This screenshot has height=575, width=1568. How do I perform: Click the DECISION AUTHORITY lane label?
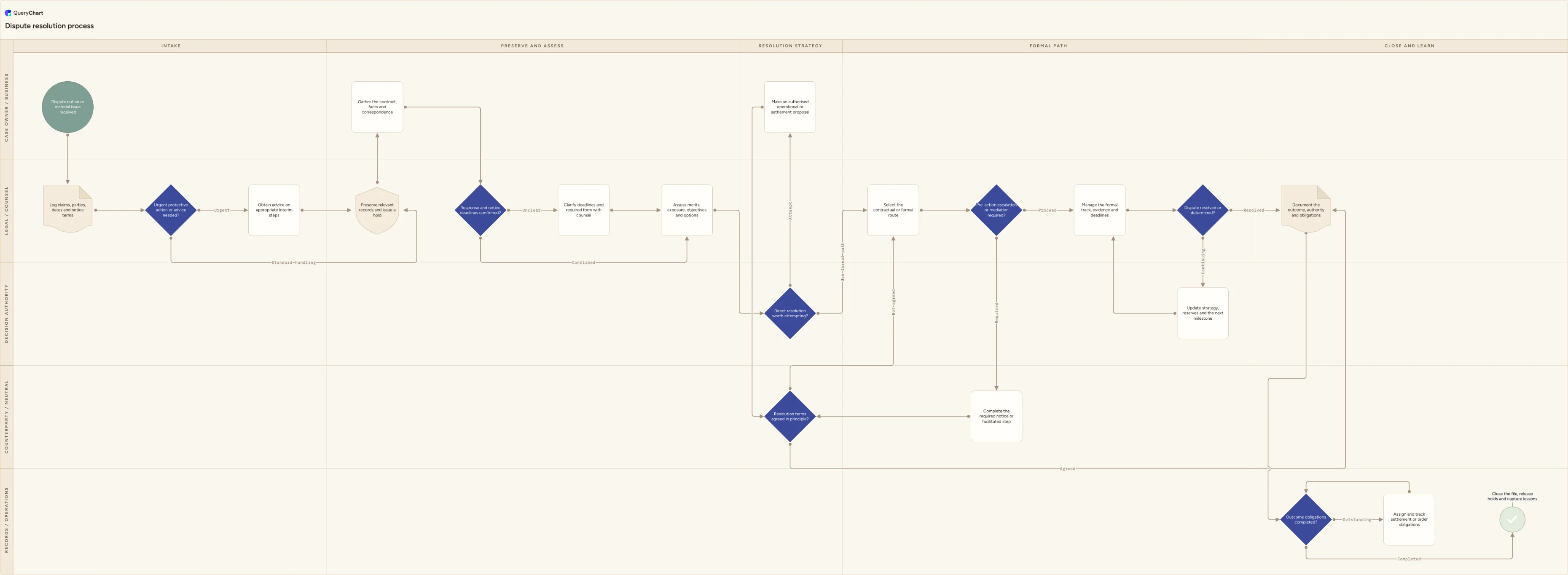tap(7, 313)
